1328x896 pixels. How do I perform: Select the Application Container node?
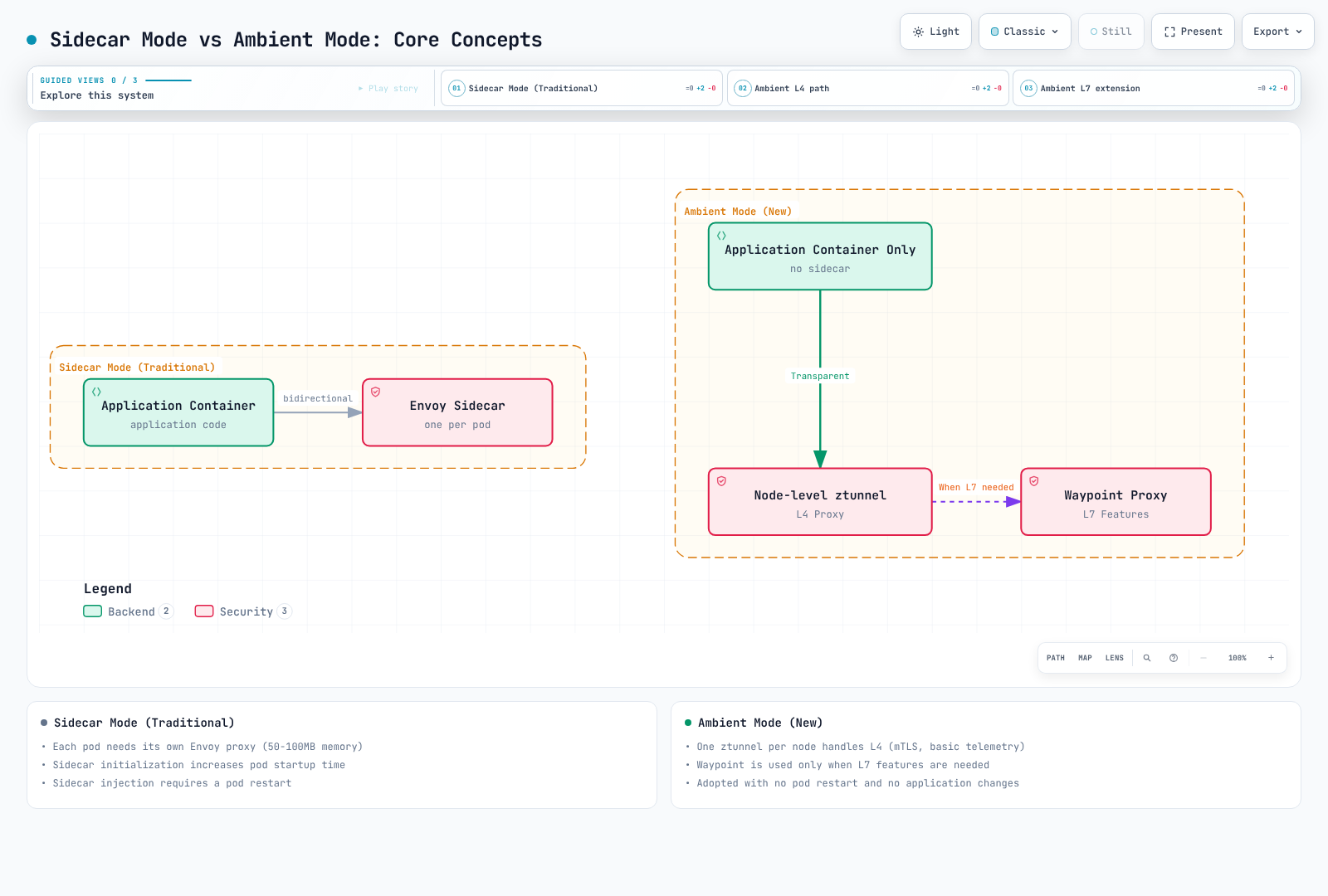[178, 412]
